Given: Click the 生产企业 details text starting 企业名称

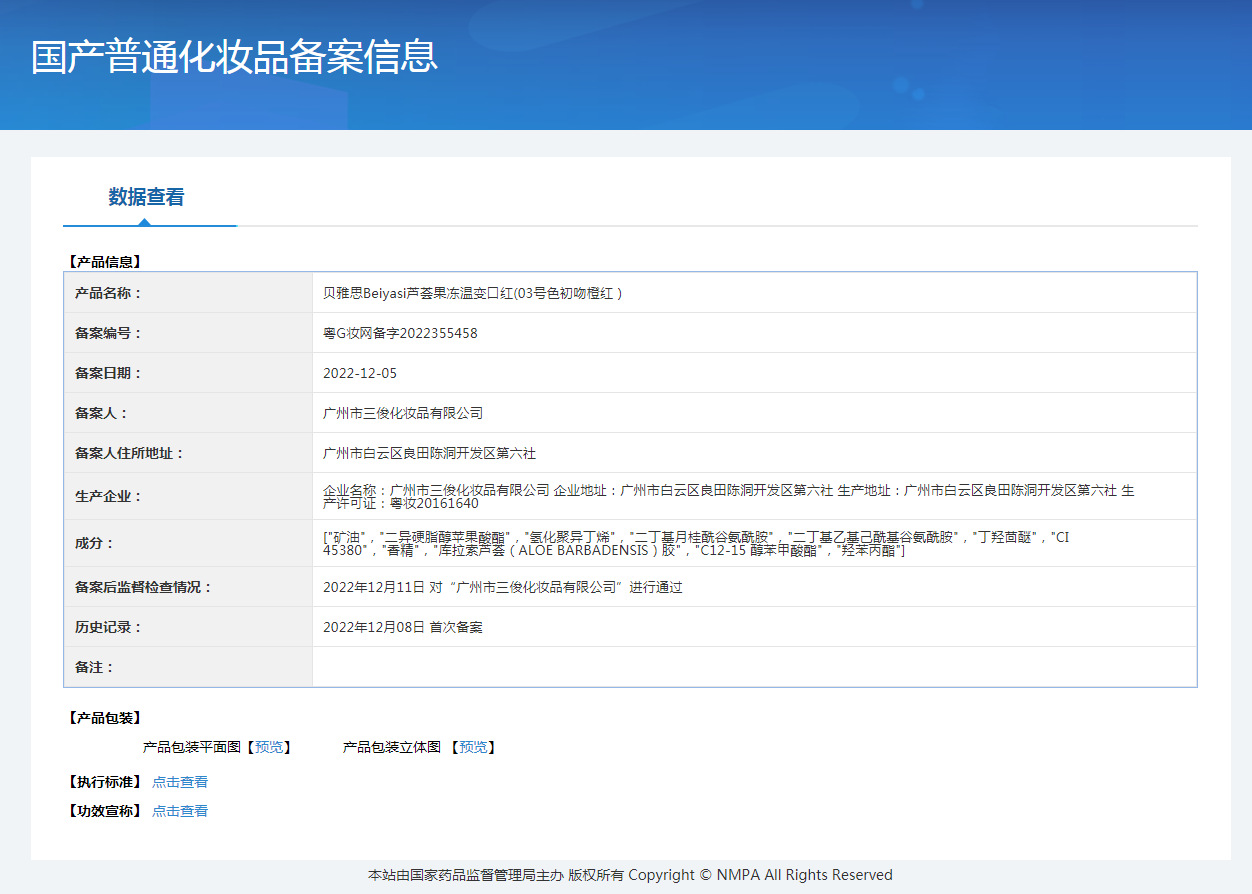Looking at the screenshot, I should [729, 496].
